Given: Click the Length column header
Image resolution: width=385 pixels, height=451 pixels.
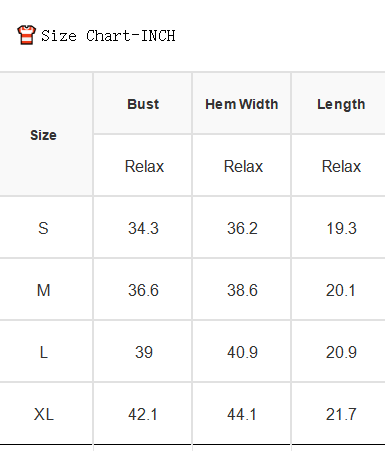Looking at the screenshot, I should point(339,104).
